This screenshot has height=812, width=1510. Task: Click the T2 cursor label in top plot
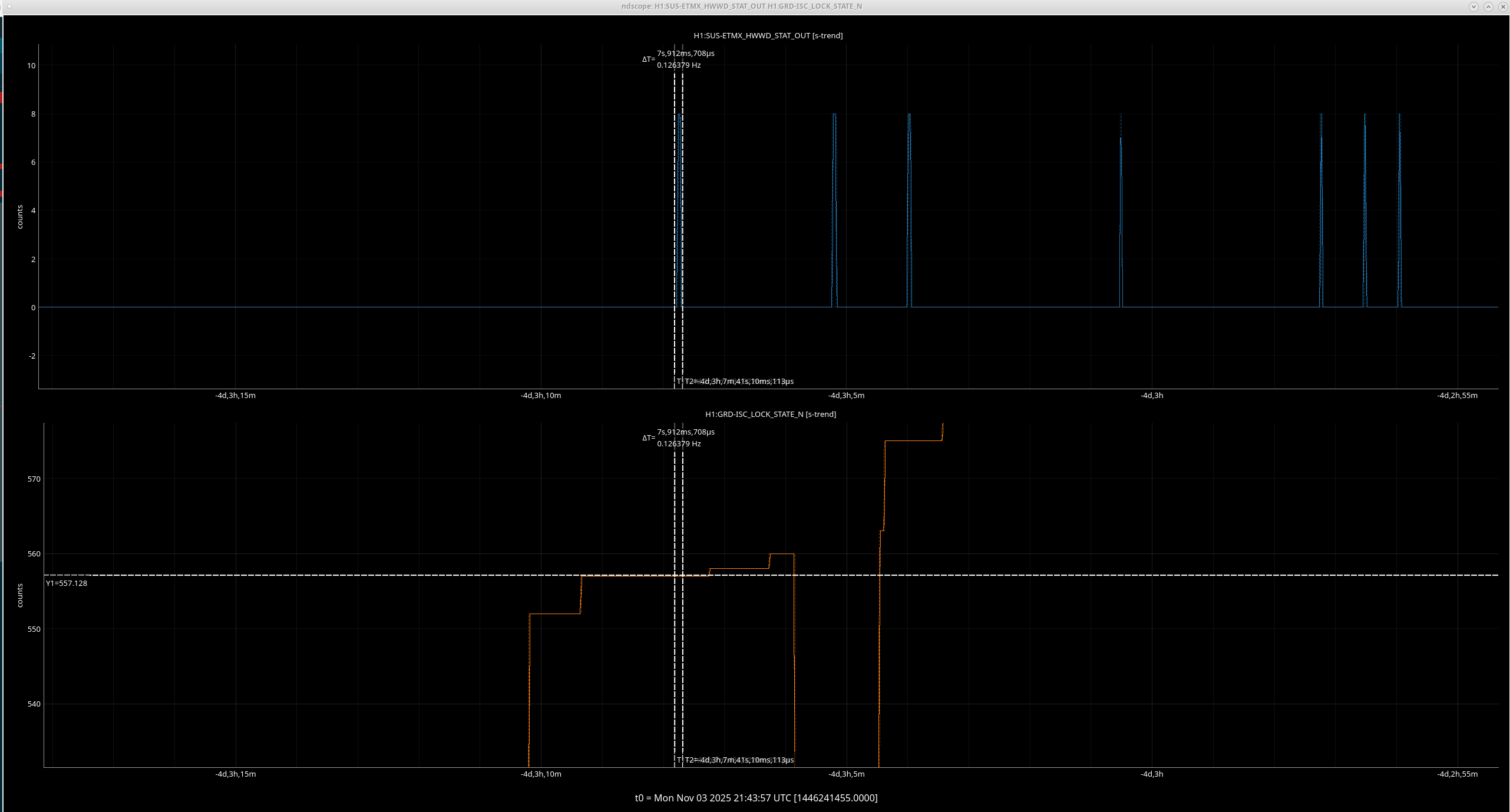tap(739, 382)
